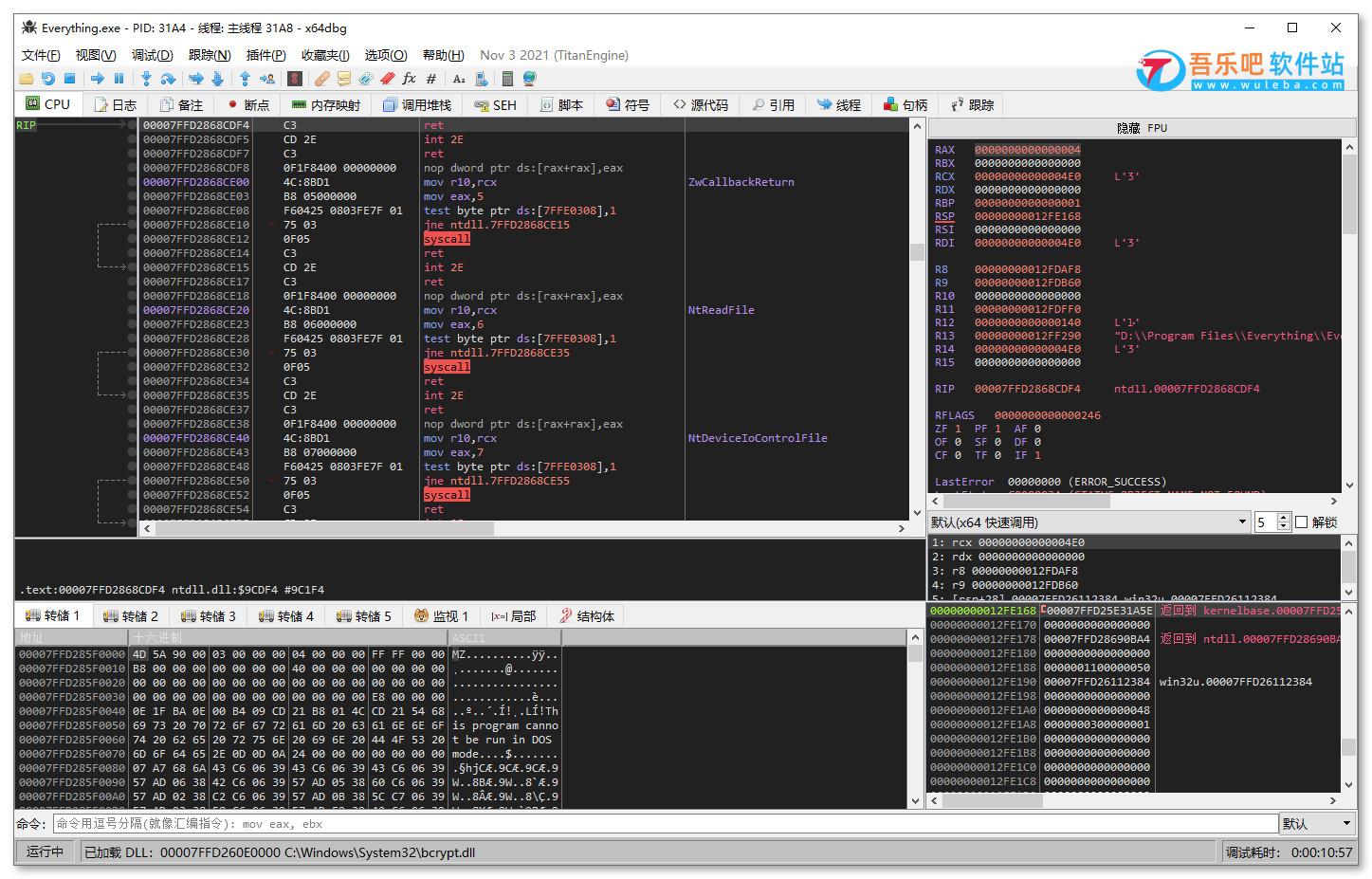Image resolution: width=1372 pixels, height=879 pixels.
Task: Enable the 解锁 checkbox
Action: click(1301, 522)
